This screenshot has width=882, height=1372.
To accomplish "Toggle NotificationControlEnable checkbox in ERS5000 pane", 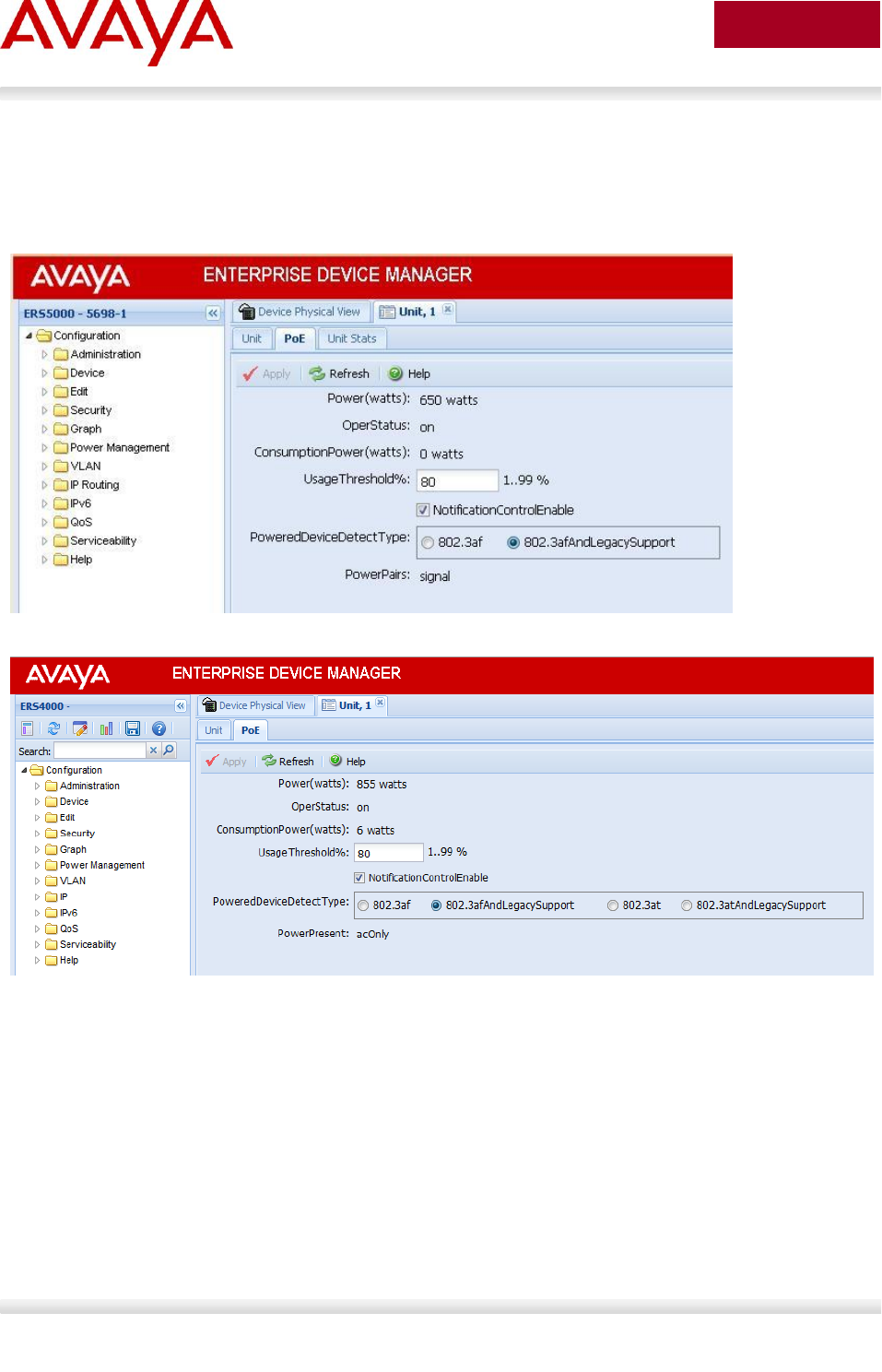I will [423, 510].
